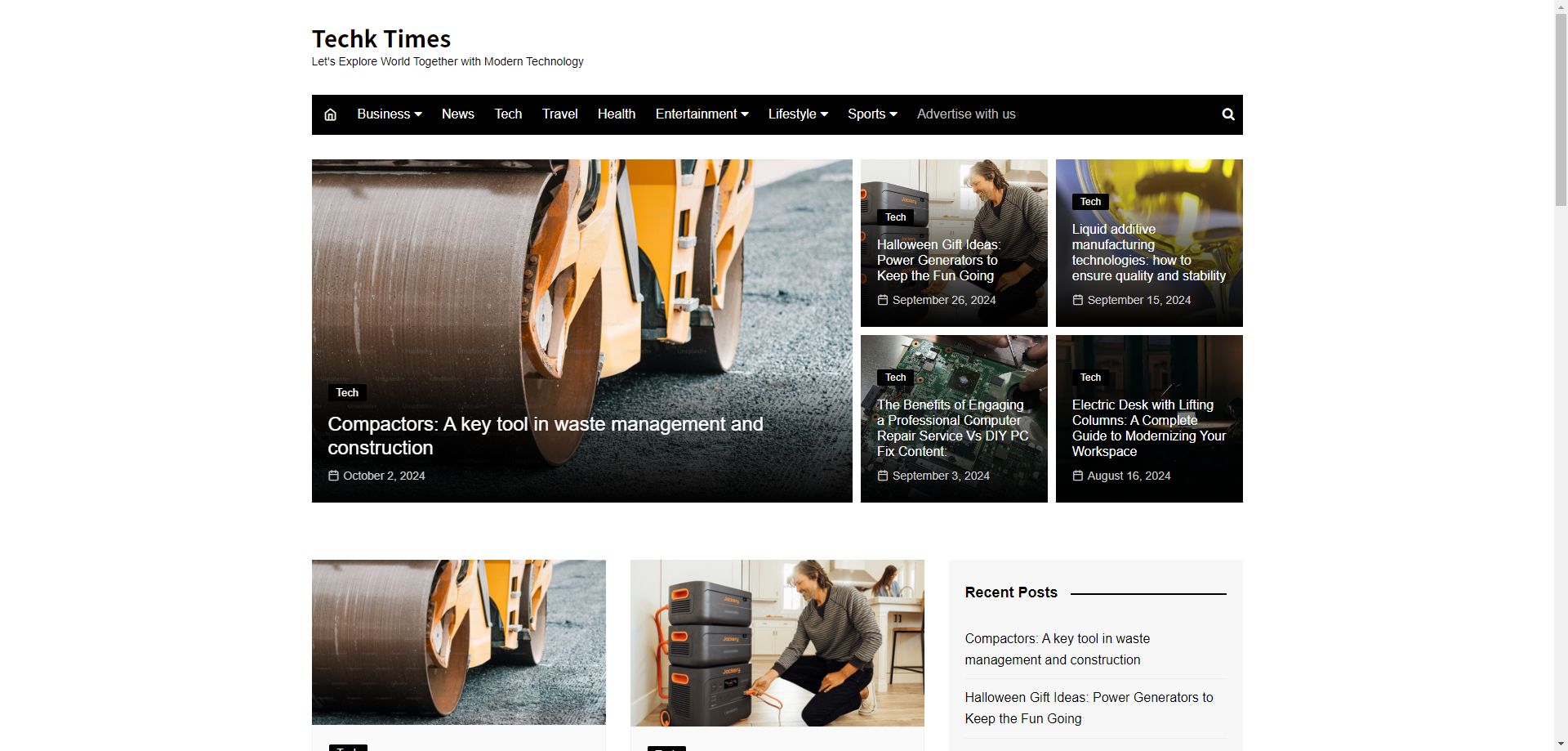Open the search icon in navigation bar

[1228, 114]
